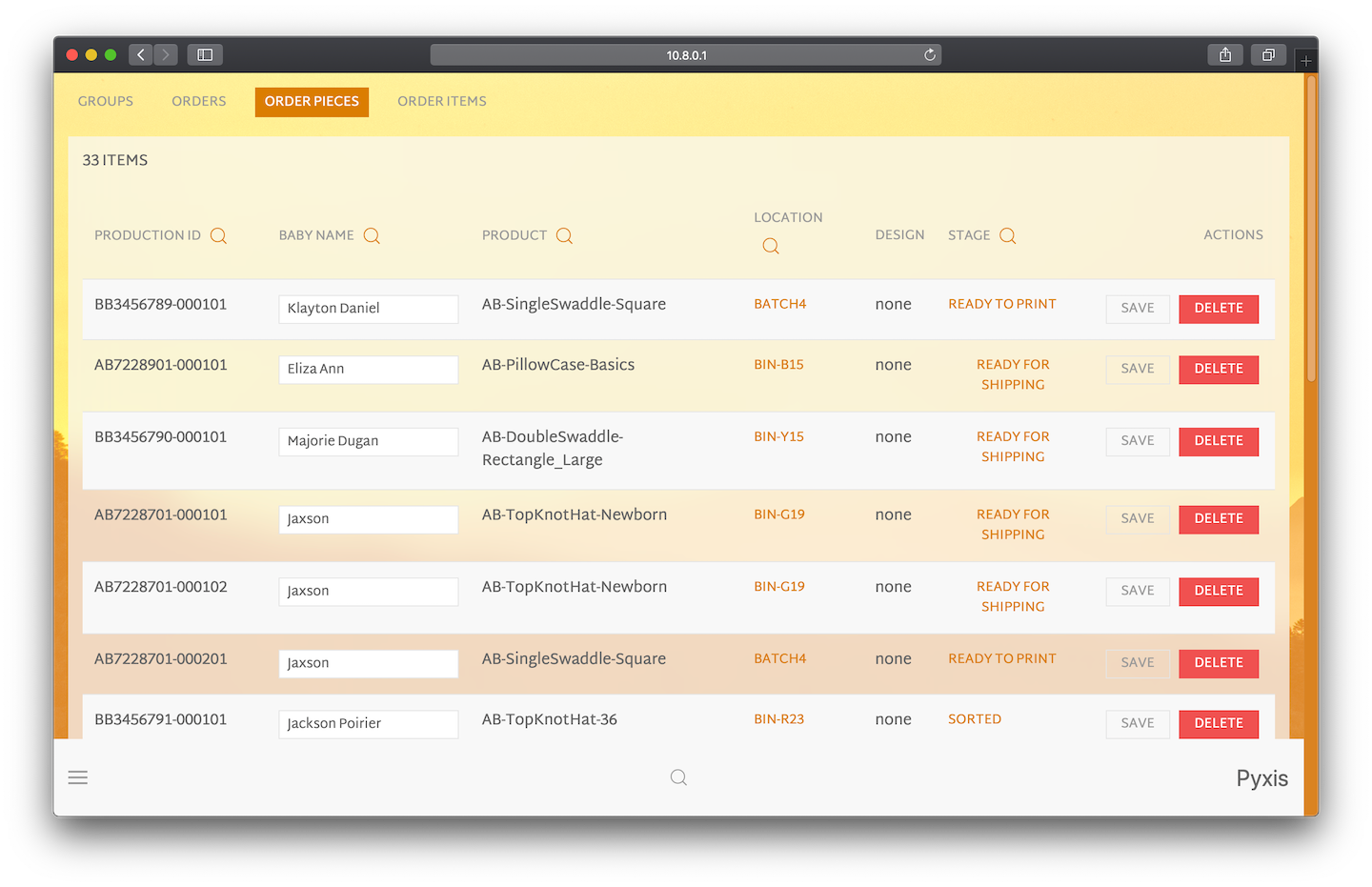Click Majorie Dugan's baby name field
Viewport: 1372px width, 887px height.
click(x=368, y=441)
